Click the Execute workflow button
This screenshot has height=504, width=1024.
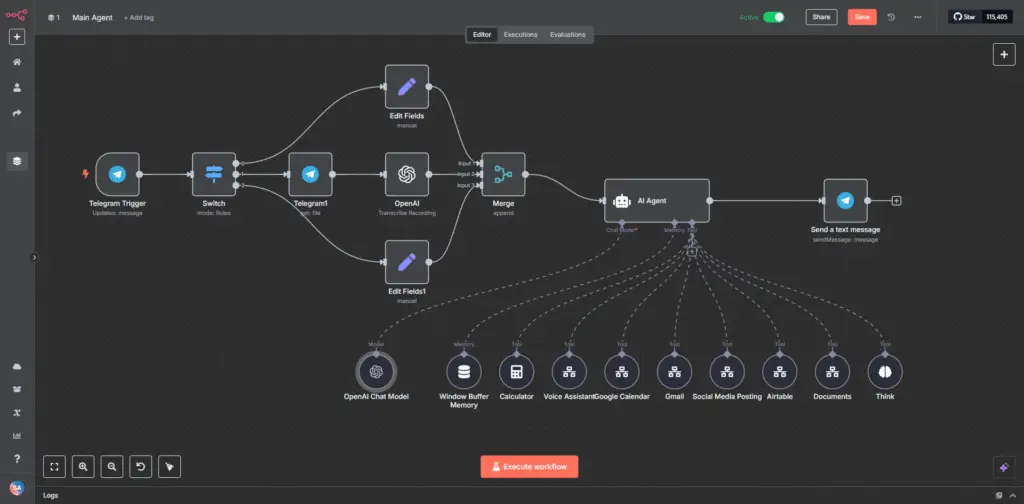pos(529,467)
